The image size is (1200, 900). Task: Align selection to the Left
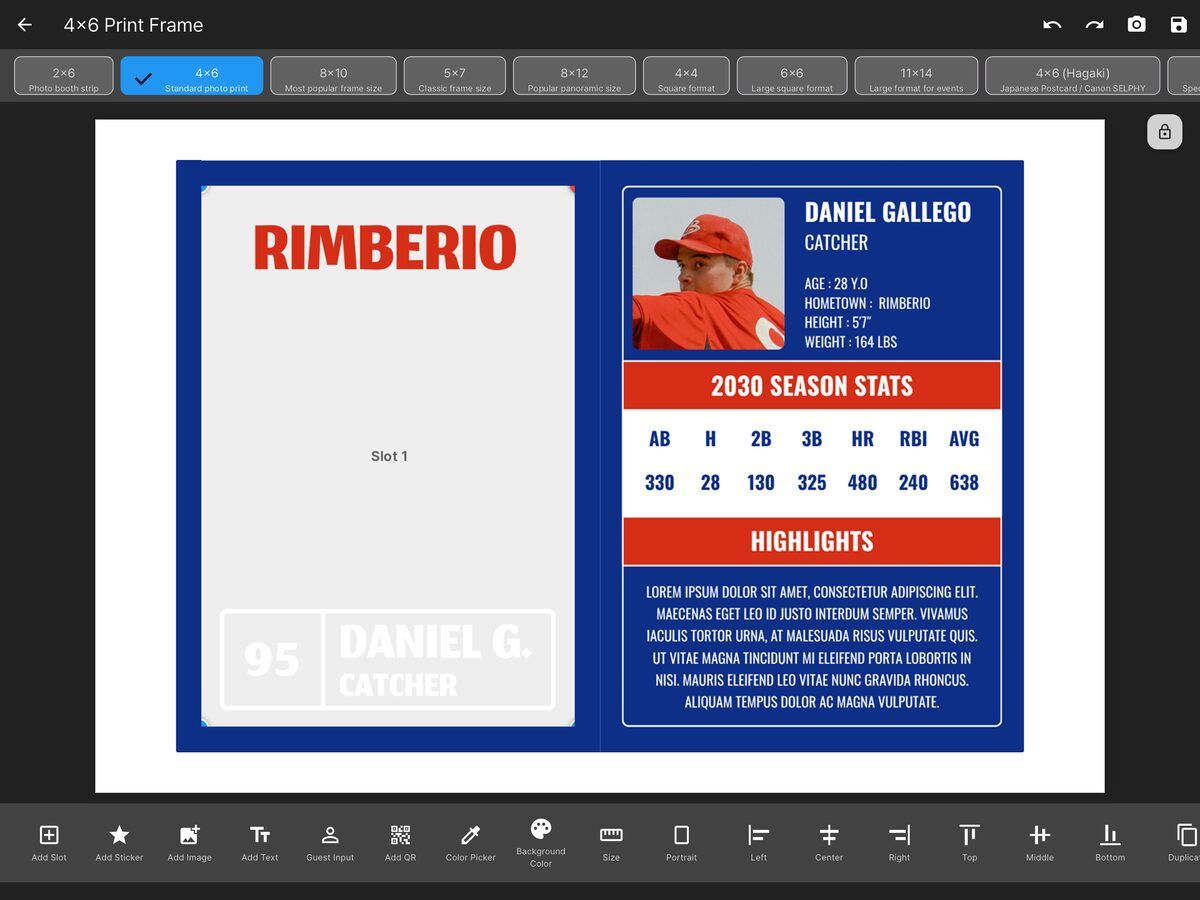759,842
